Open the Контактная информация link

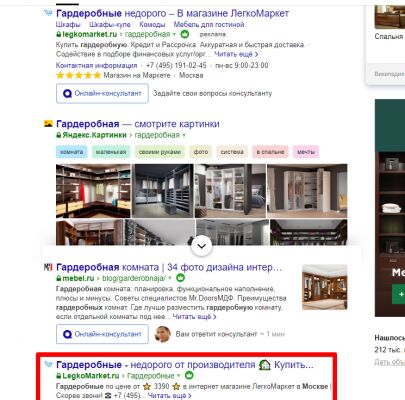(x=96, y=65)
